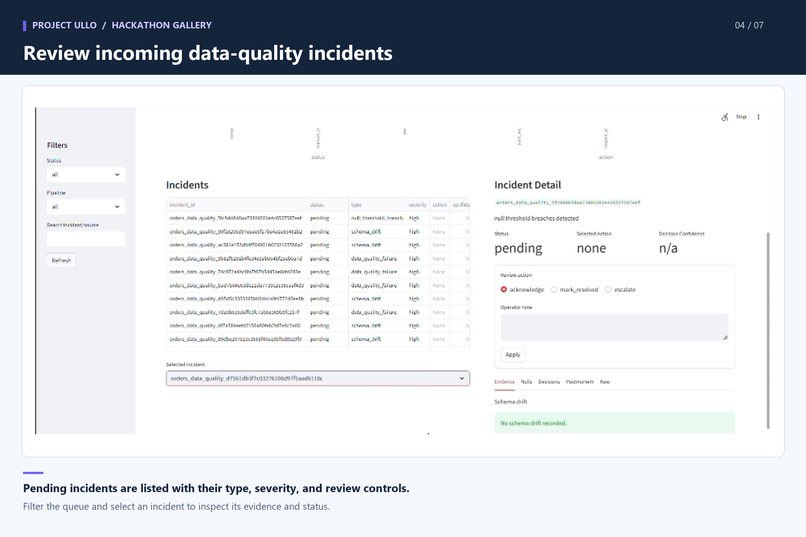Image resolution: width=806 pixels, height=537 pixels.
Task: Apply the selected review action
Action: [x=512, y=355]
